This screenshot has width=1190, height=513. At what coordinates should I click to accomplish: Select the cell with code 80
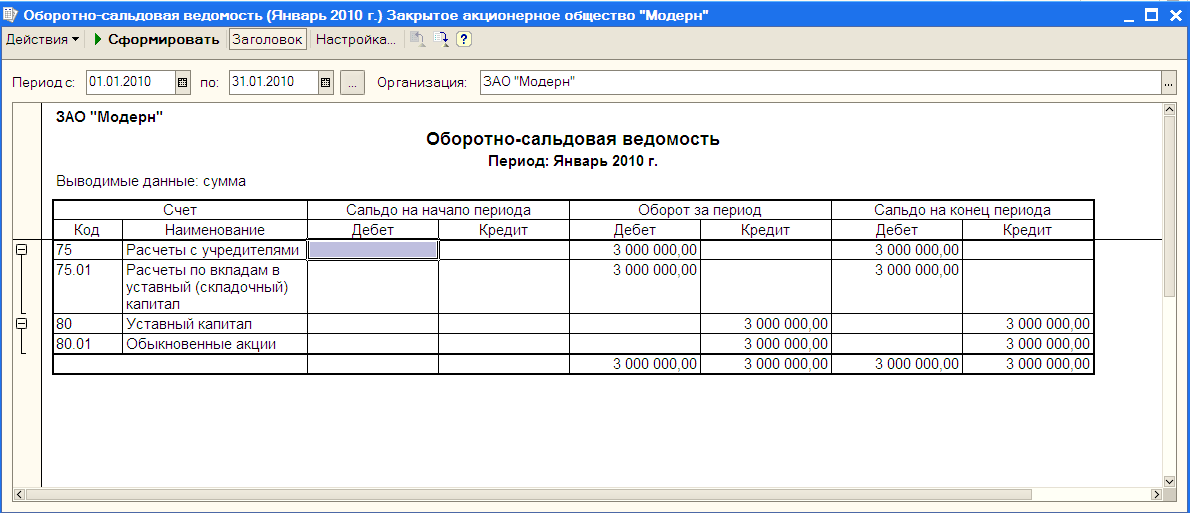coord(87,325)
